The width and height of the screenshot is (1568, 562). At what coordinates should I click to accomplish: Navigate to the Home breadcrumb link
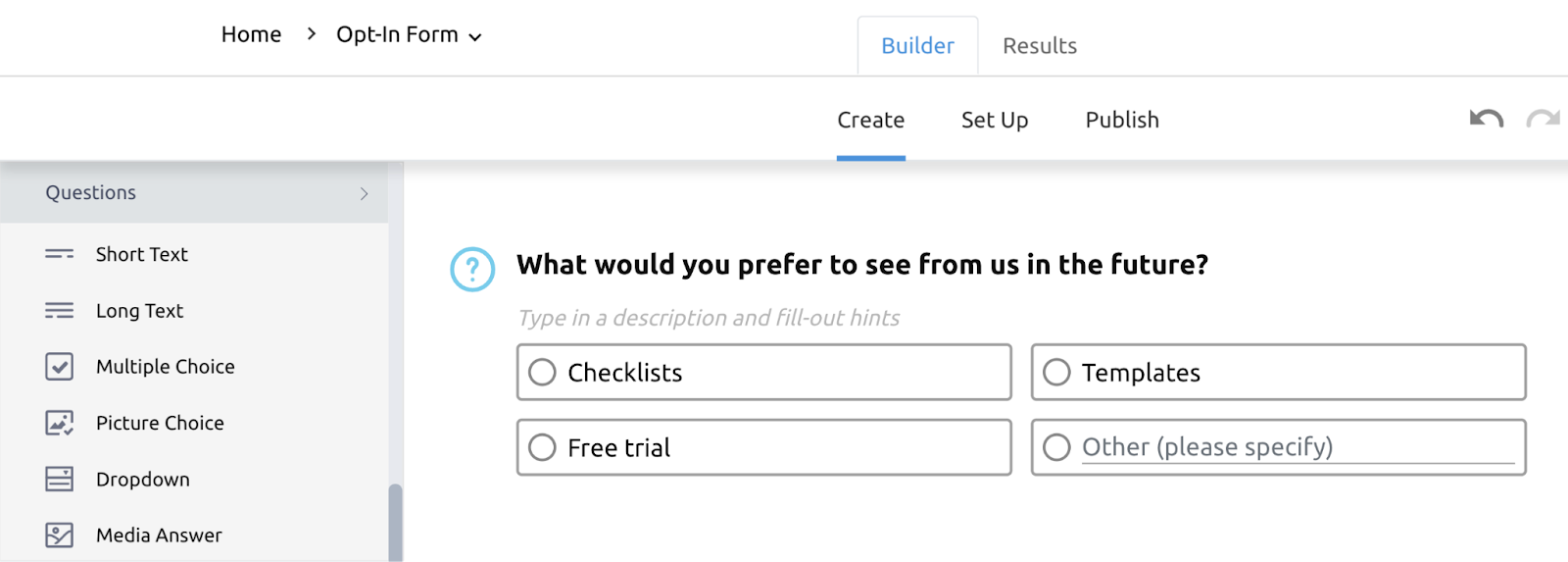click(x=251, y=35)
